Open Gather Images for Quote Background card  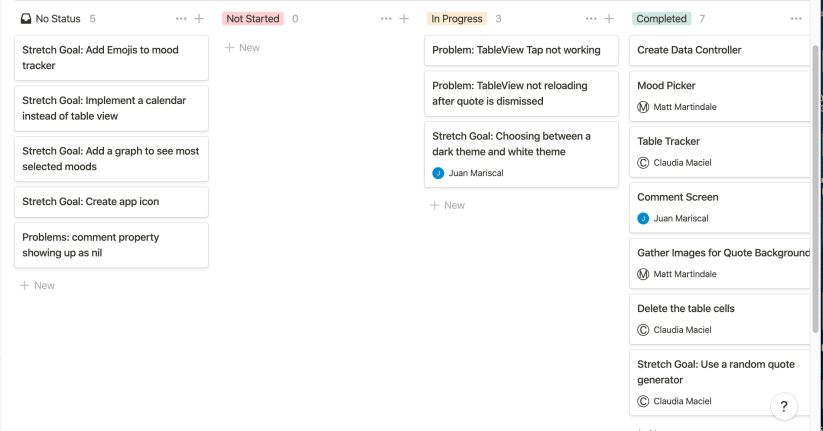[720, 263]
